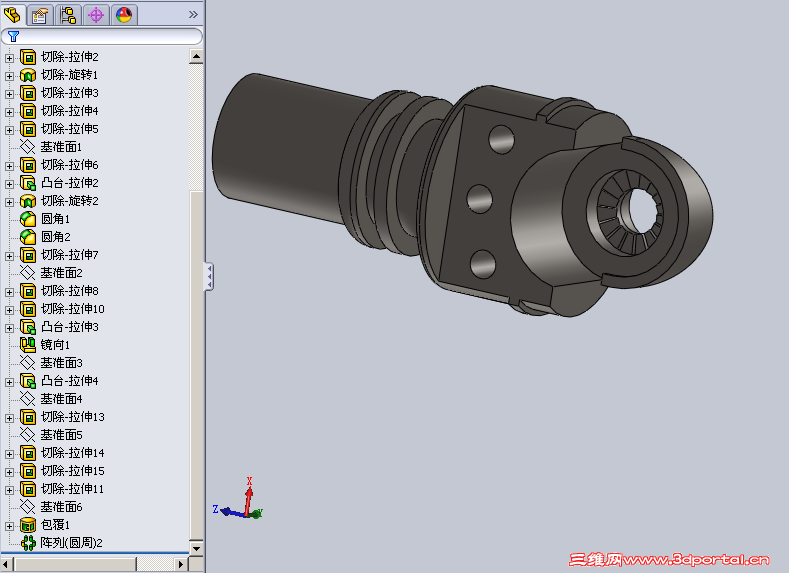Select the 切除-拉伸14 label
The width and height of the screenshot is (789, 573).
tap(72, 453)
